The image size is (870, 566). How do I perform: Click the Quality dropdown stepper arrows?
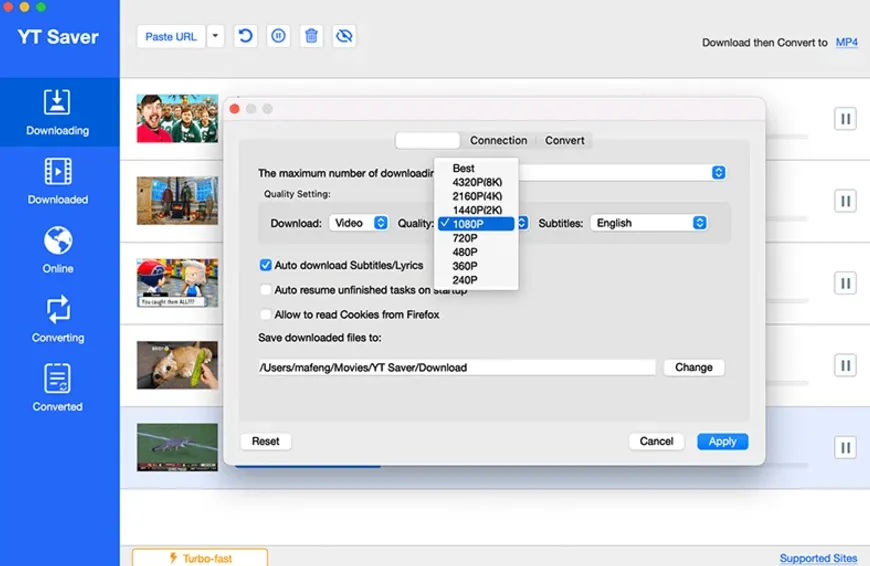(522, 223)
